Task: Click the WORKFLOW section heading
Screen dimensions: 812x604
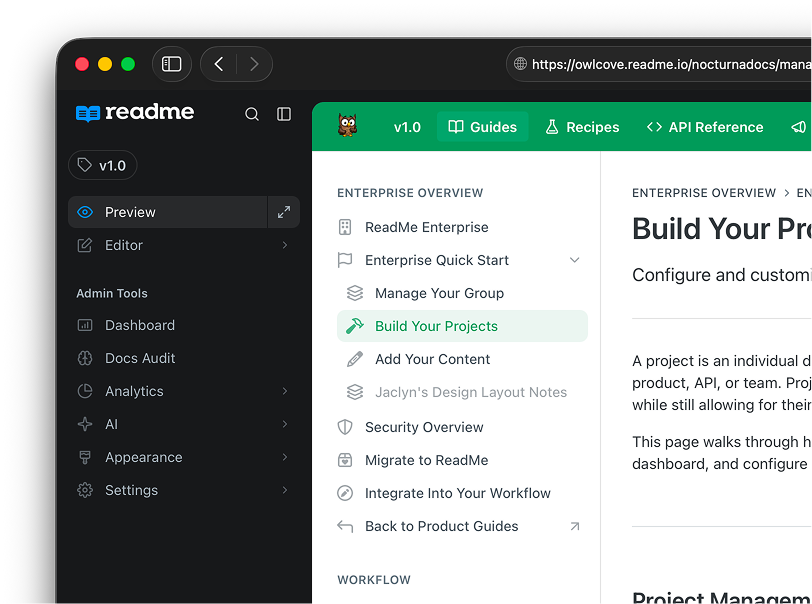Action: tap(374, 580)
